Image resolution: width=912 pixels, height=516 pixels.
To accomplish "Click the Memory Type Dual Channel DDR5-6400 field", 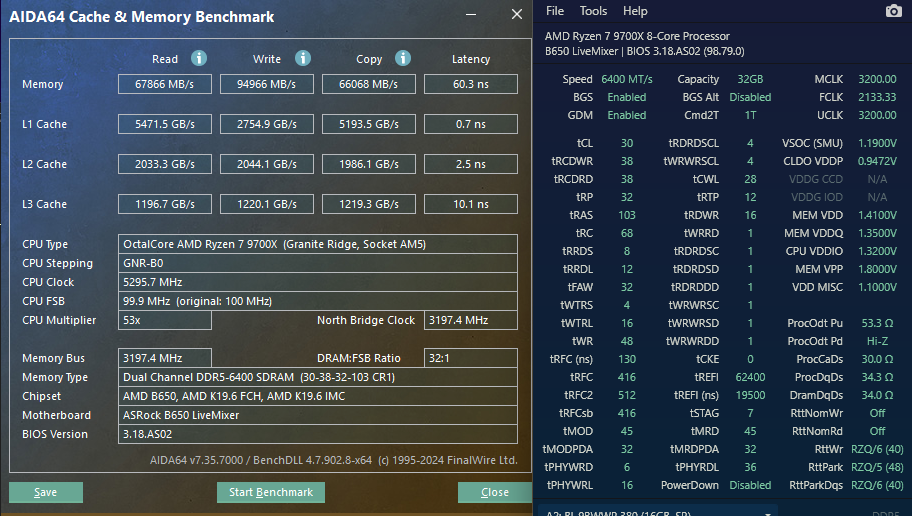I will point(318,377).
